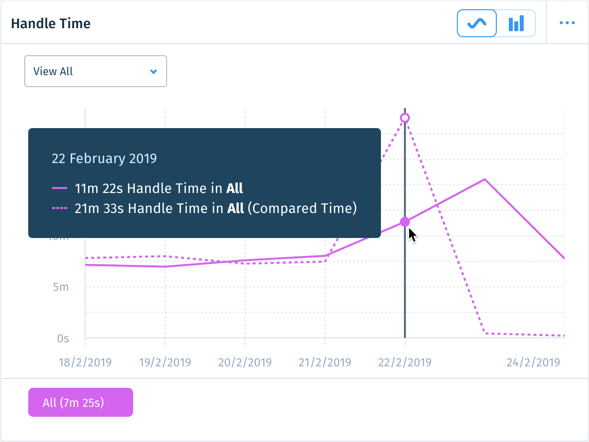Click the 5m y-axis label
The width and height of the screenshot is (589, 442).
pyautogui.click(x=61, y=287)
